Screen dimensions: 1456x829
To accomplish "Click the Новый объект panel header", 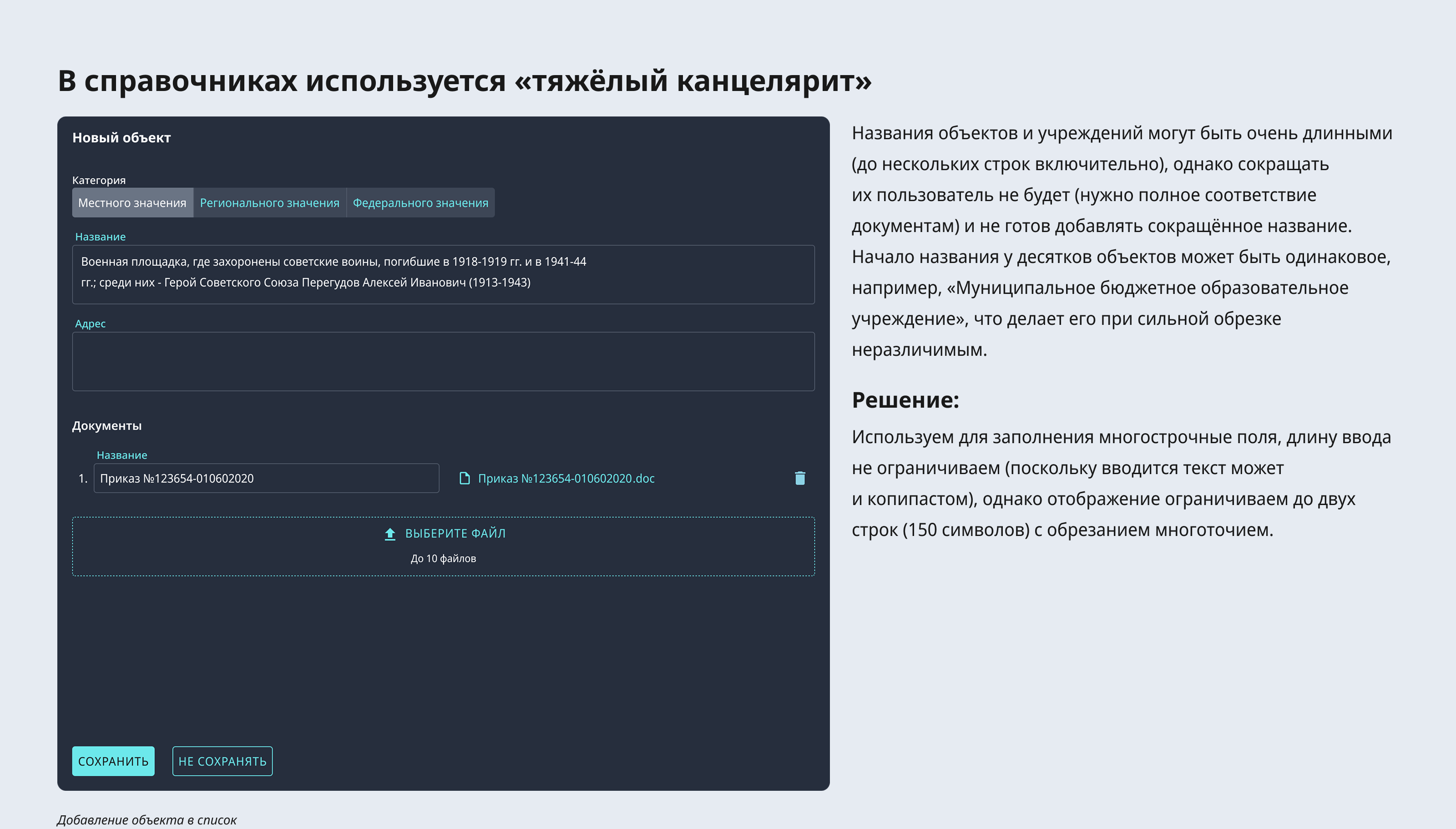I will [121, 137].
